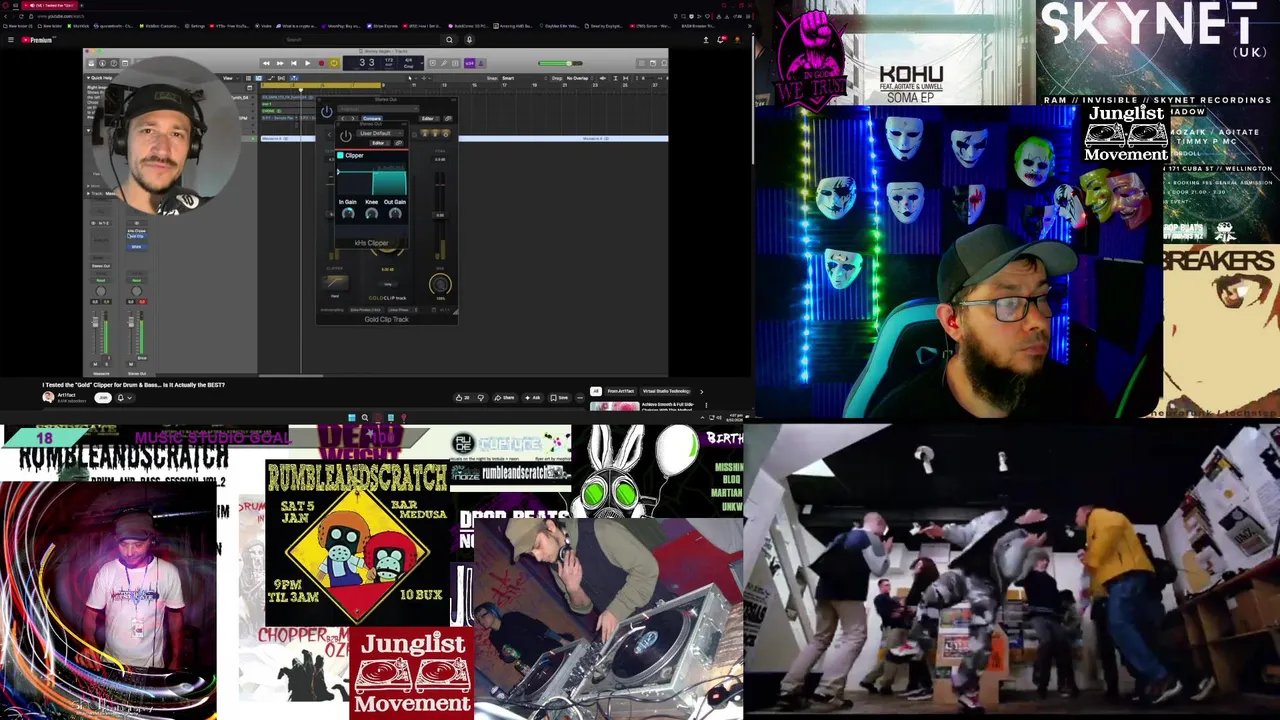Click the Share button
1280x720 pixels.
click(x=505, y=398)
